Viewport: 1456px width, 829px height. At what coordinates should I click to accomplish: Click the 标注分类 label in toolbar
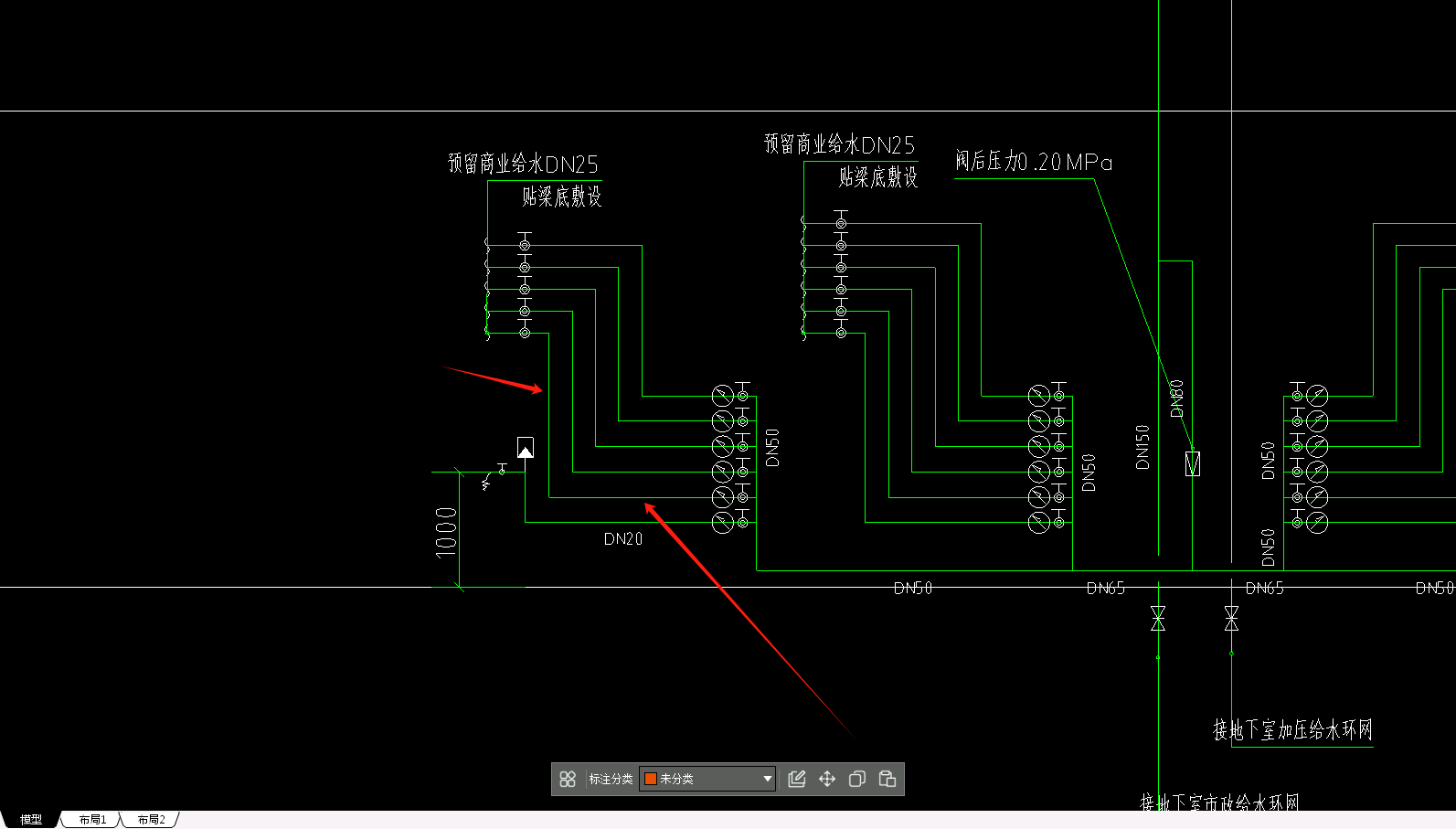coord(611,779)
